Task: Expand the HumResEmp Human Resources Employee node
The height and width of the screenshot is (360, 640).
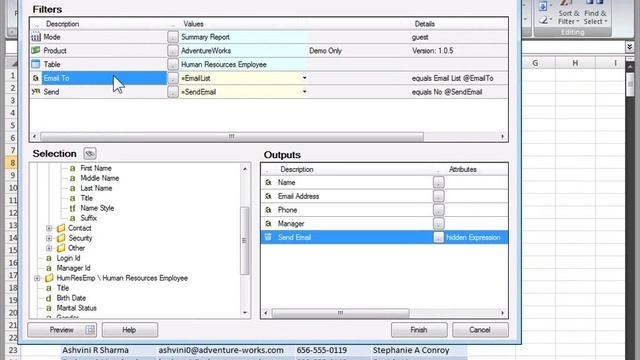Action: point(37,278)
